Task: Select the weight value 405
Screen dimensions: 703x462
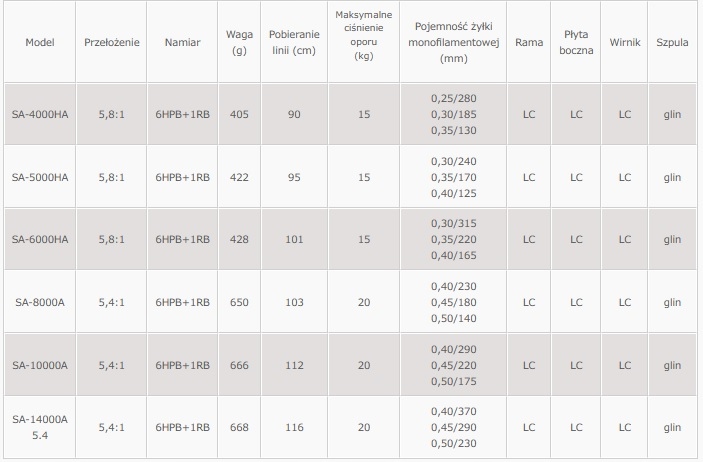Action: 239,115
